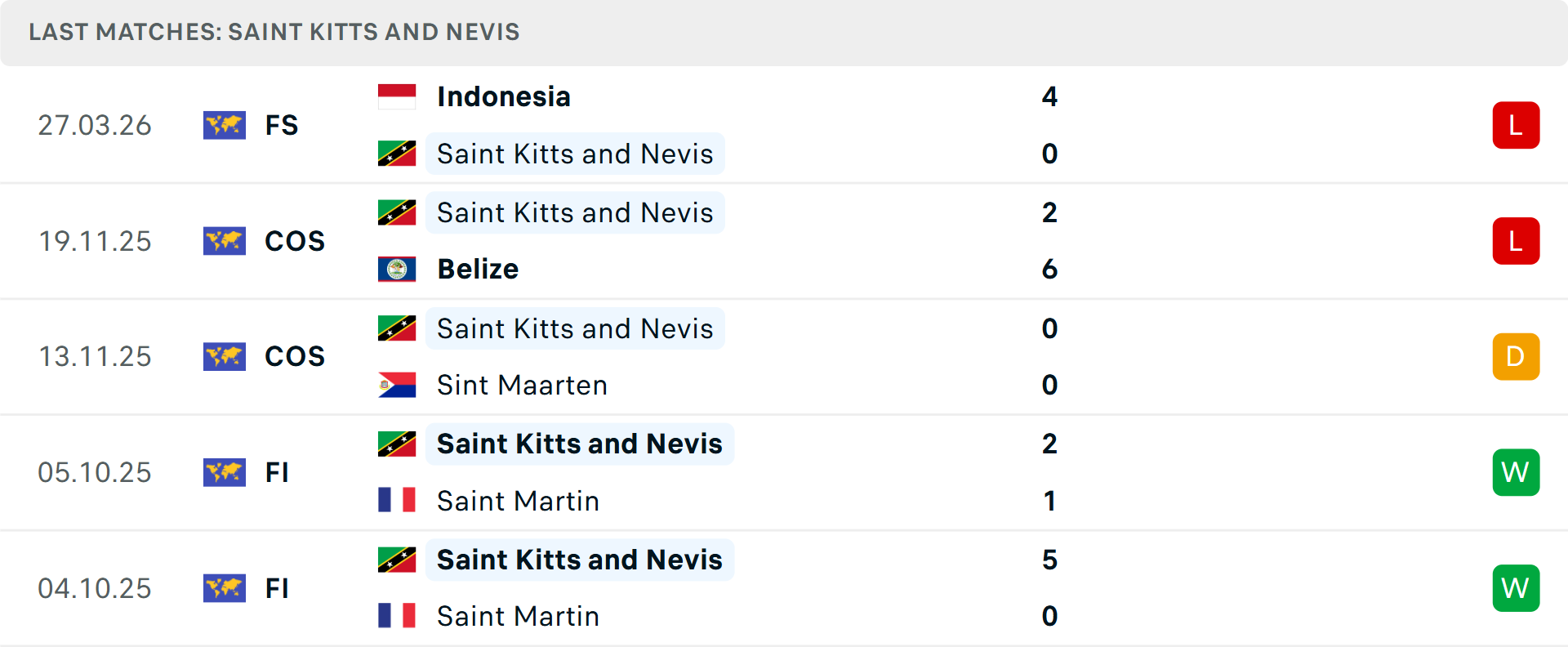Click Saint Martin flag in 04.10.25 match
Image resolution: width=1568 pixels, height=647 pixels.
397,615
